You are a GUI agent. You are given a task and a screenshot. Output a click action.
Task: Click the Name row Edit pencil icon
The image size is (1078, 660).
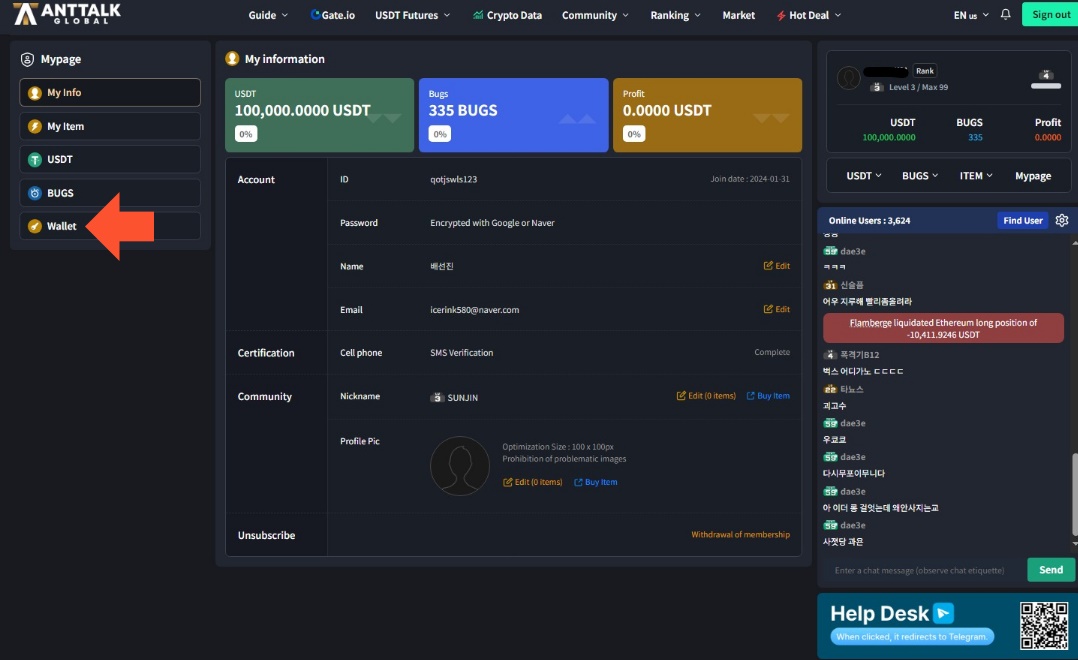click(x=768, y=265)
